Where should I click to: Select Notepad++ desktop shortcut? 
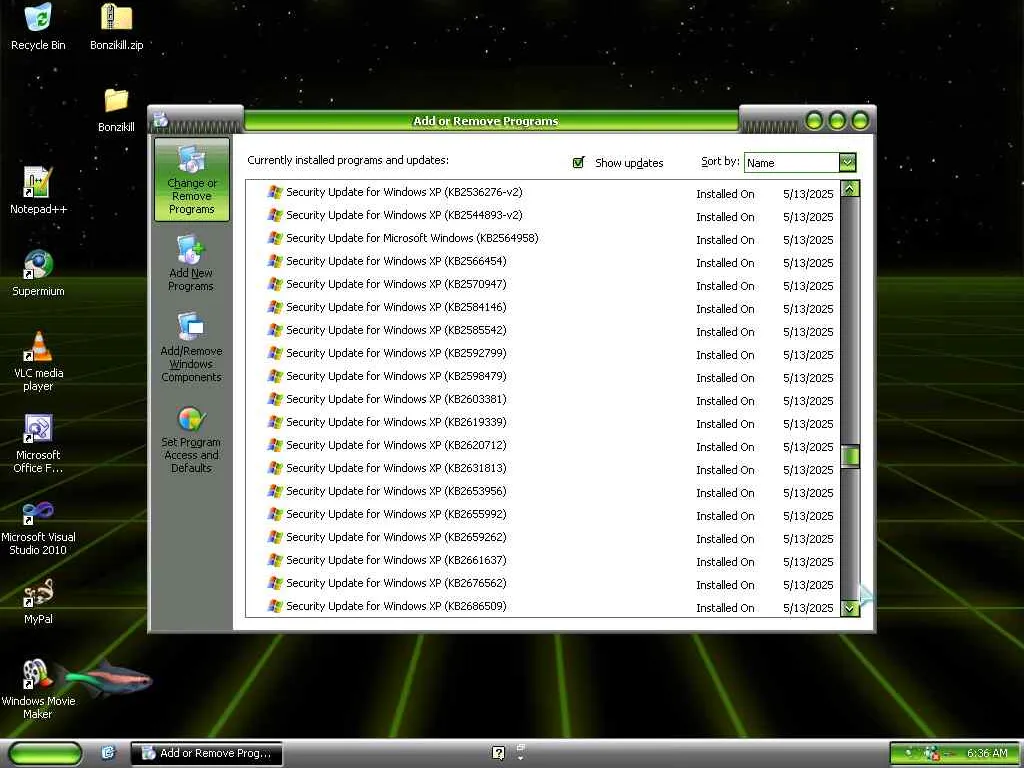click(x=38, y=191)
